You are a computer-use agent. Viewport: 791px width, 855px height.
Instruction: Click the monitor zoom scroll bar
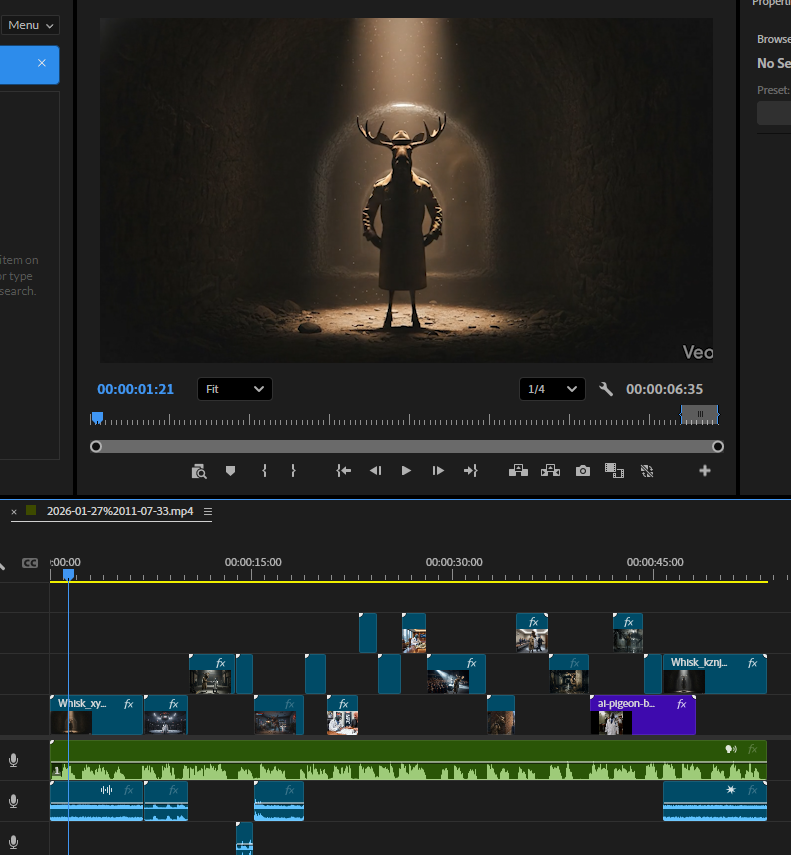[407, 447]
